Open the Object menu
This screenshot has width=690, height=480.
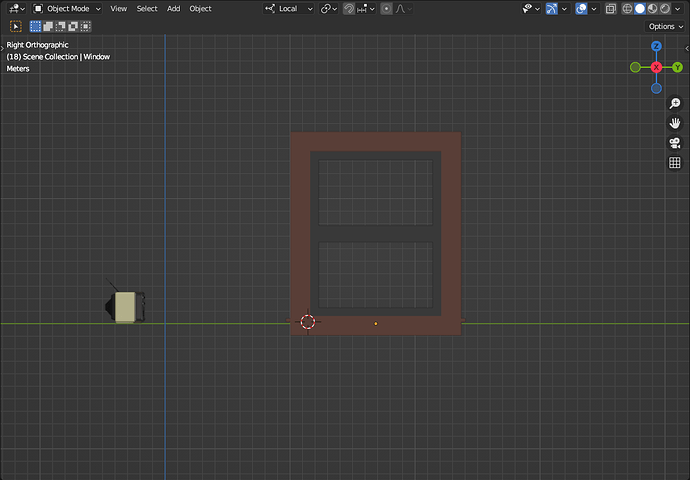(x=200, y=8)
